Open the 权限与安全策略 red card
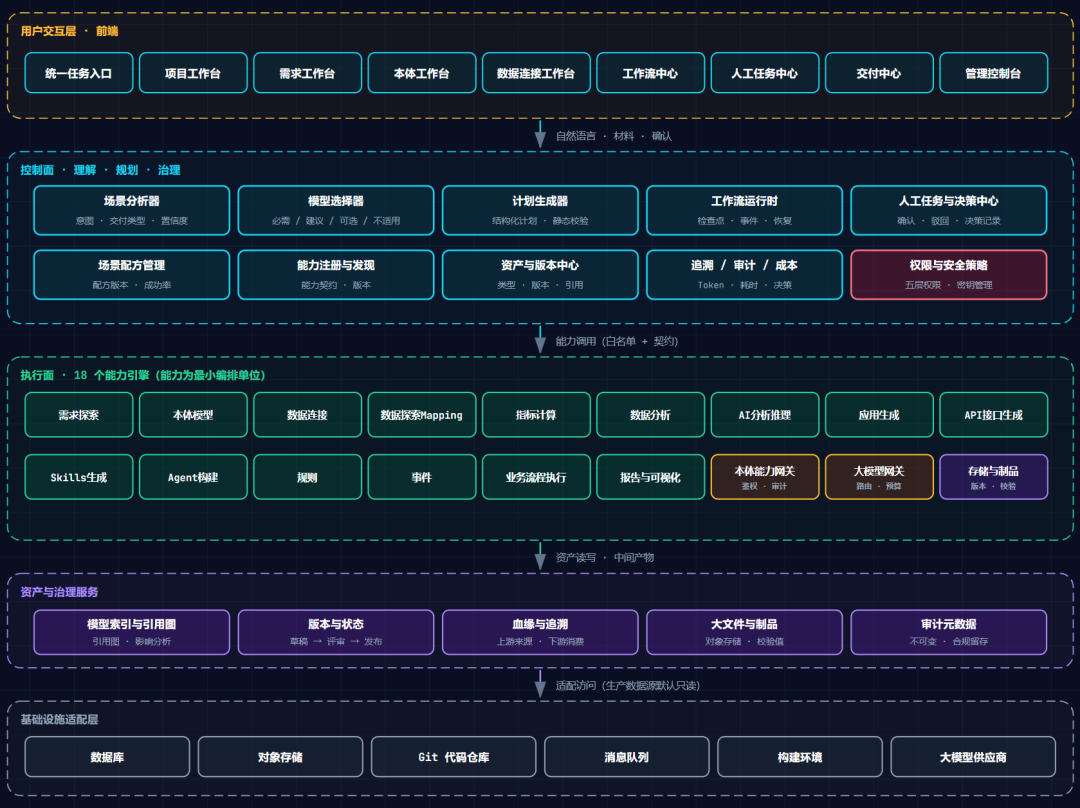The height and width of the screenshot is (808, 1080). pos(948,274)
